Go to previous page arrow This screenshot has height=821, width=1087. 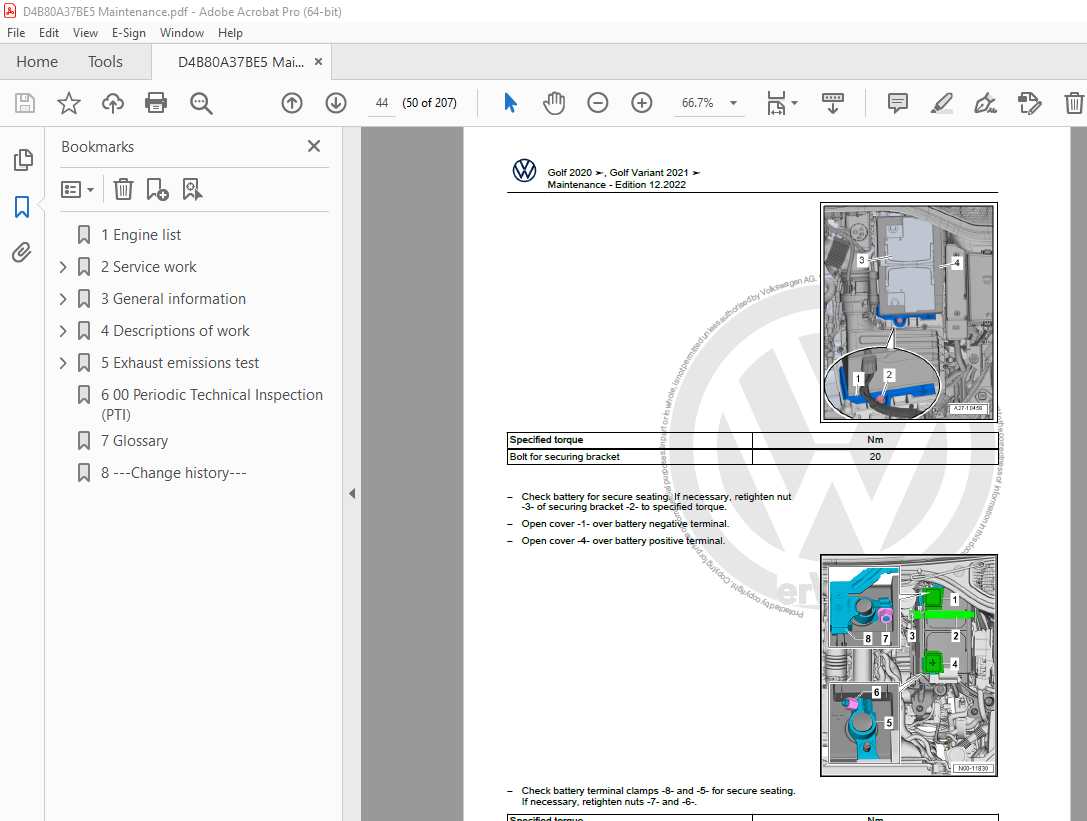tap(292, 103)
